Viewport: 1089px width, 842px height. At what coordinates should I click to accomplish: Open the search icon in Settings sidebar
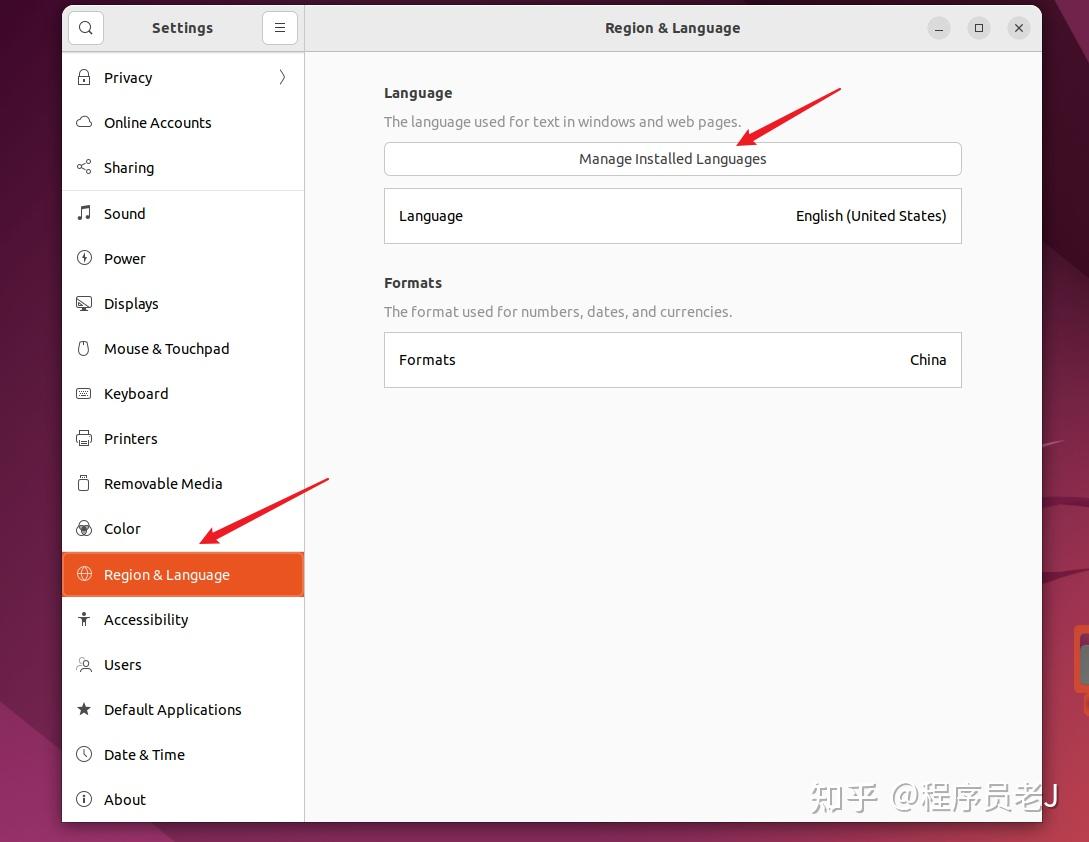coord(85,28)
